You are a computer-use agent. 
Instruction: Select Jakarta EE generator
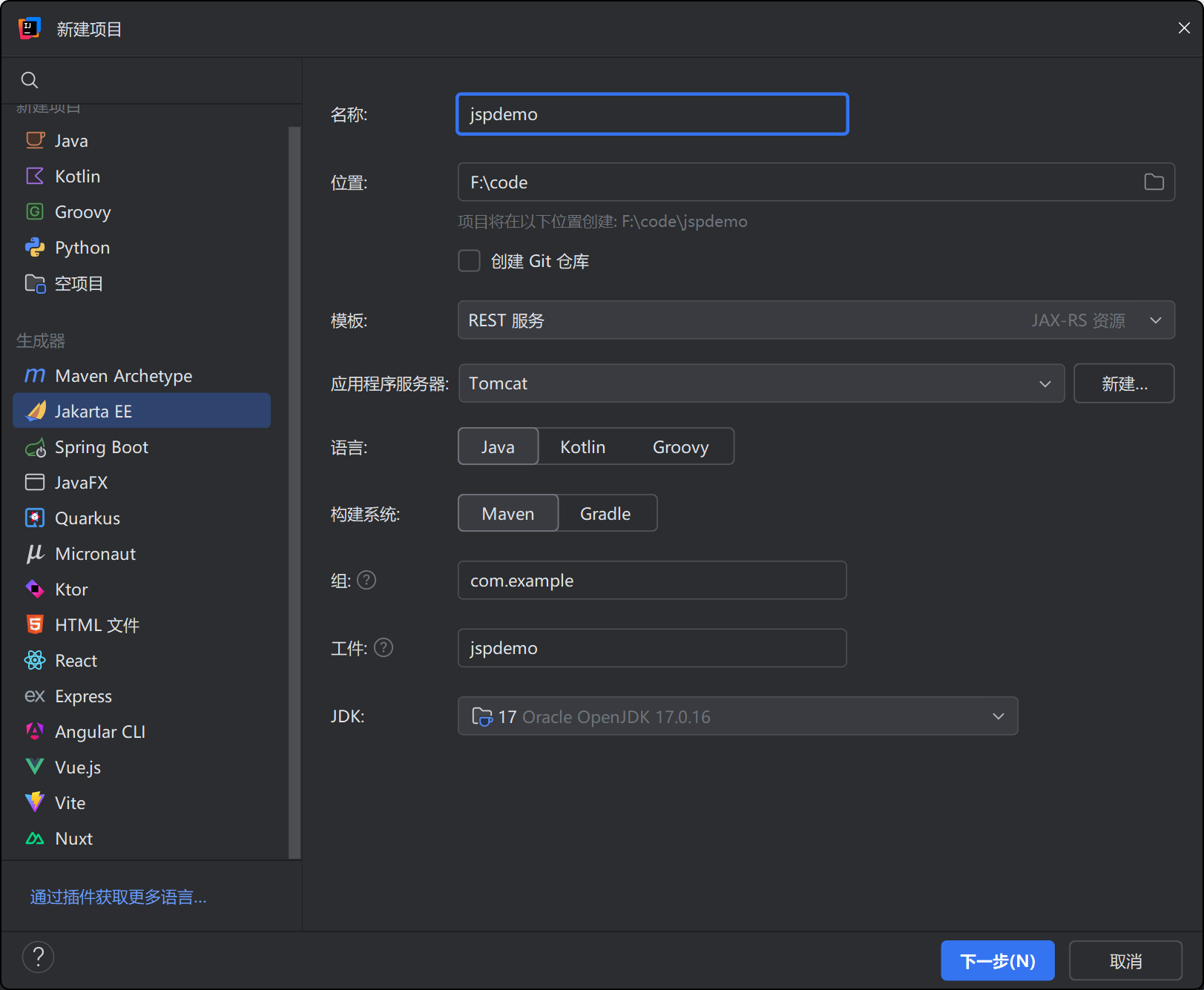[142, 411]
